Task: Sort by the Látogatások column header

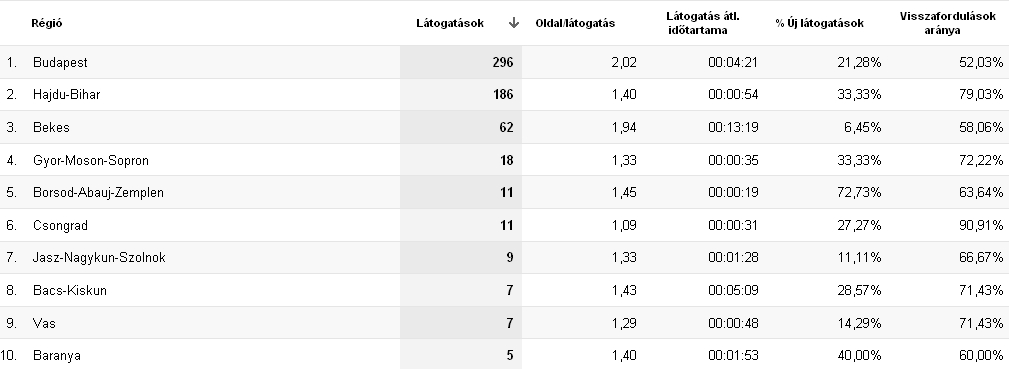Action: point(450,23)
